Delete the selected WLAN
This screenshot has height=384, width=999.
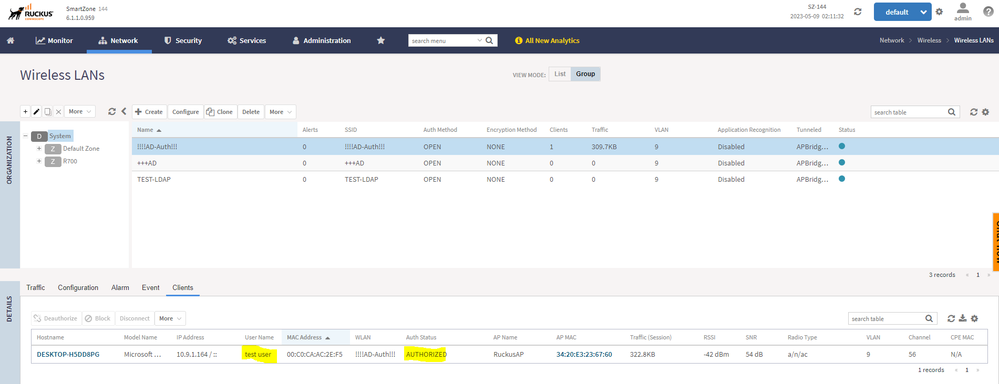pos(251,112)
